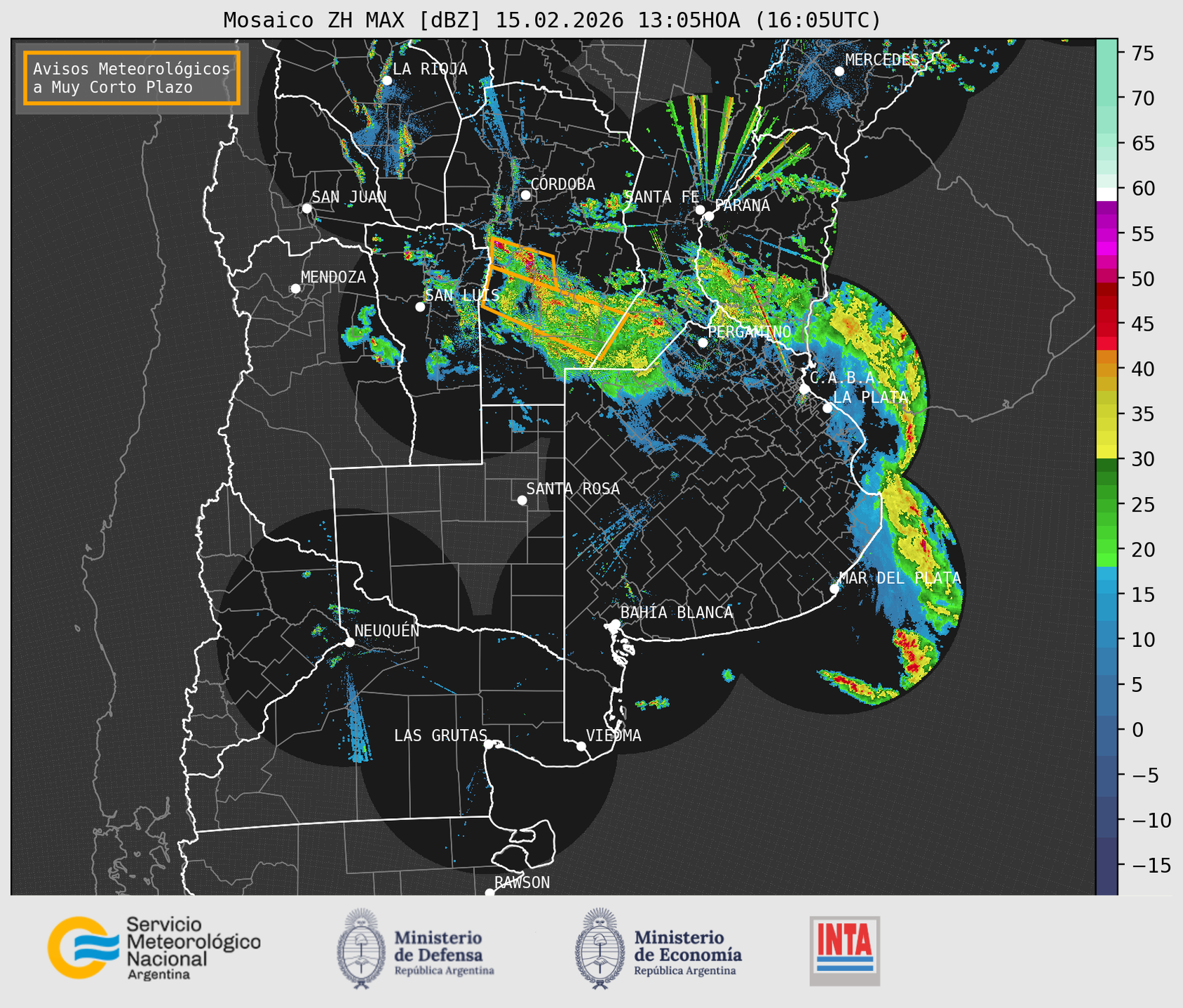Click the SAN JUAN text label
This screenshot has width=1183, height=1008.
coord(349,197)
